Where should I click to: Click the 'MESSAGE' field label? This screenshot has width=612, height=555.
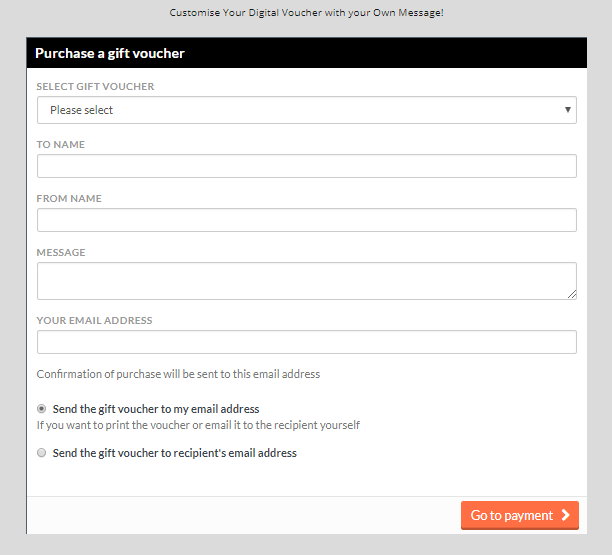(x=61, y=253)
